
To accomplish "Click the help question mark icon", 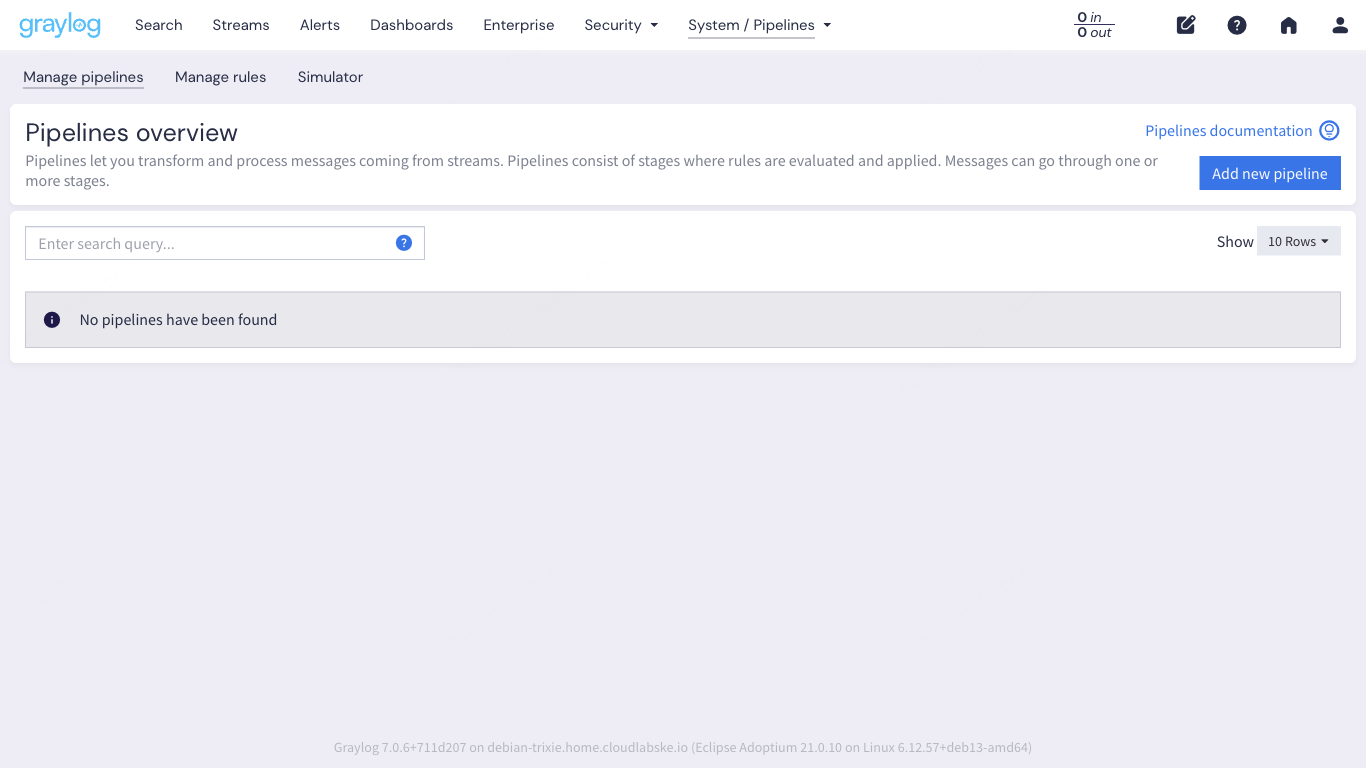I will pos(1237,25).
